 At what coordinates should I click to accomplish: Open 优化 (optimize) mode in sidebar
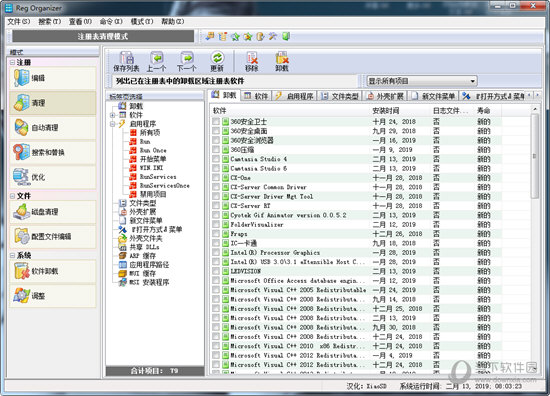point(53,177)
